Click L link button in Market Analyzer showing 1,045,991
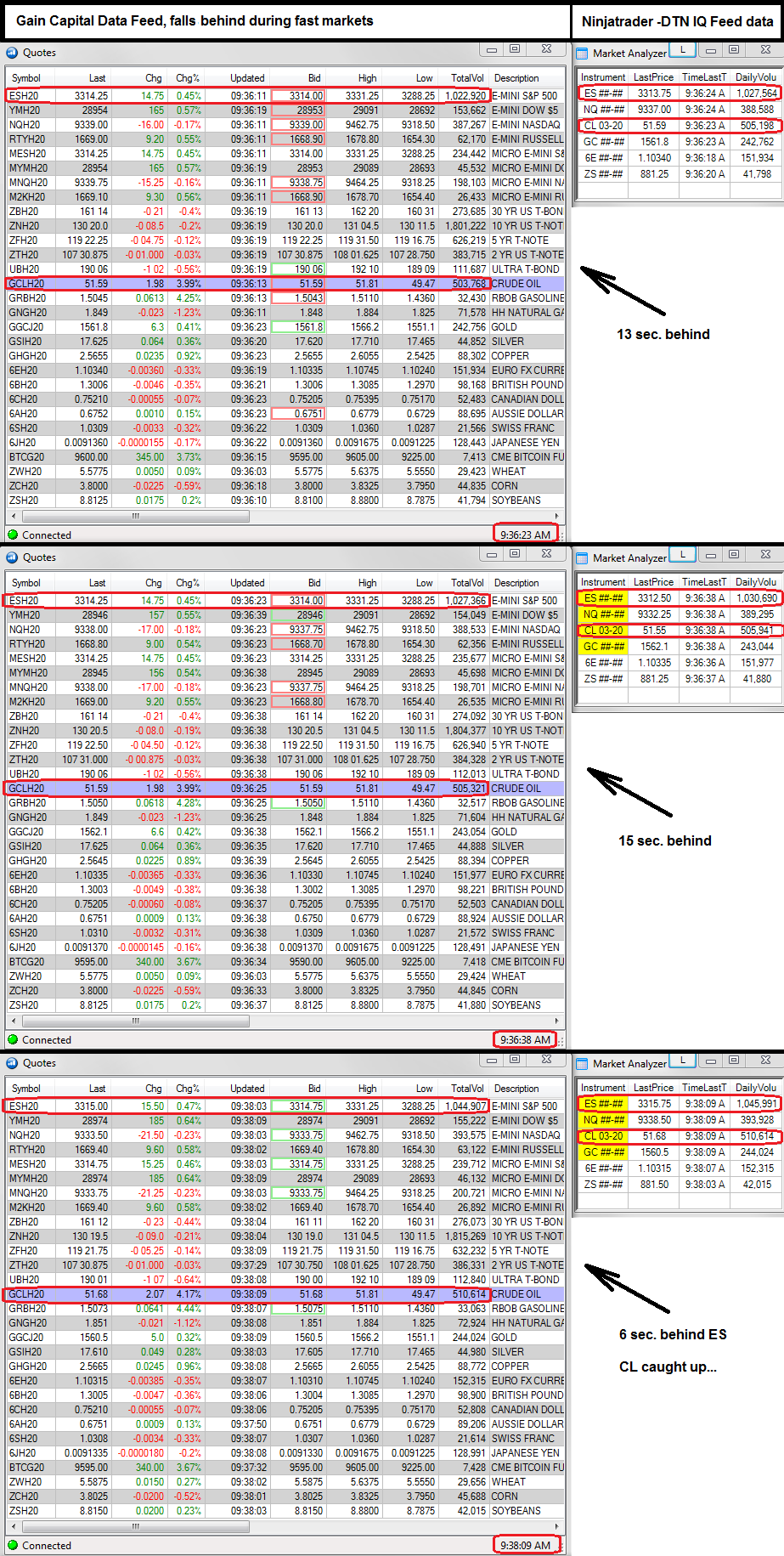 (x=683, y=1061)
